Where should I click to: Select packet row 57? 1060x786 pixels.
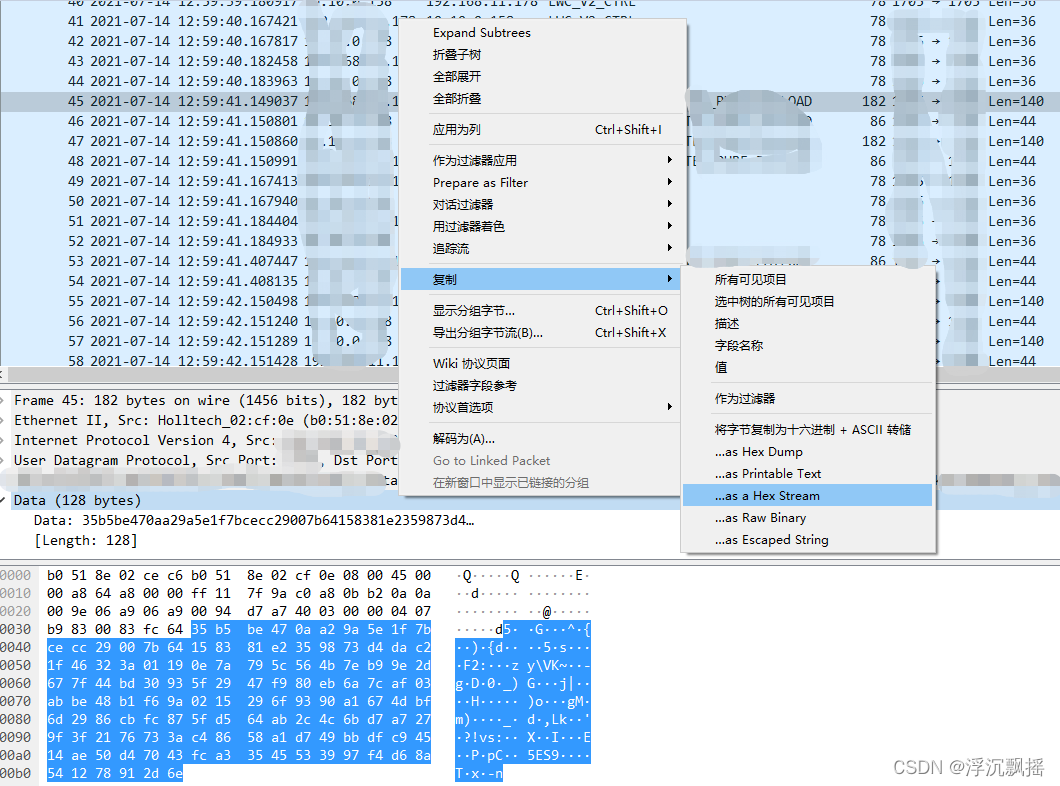tap(530, 341)
